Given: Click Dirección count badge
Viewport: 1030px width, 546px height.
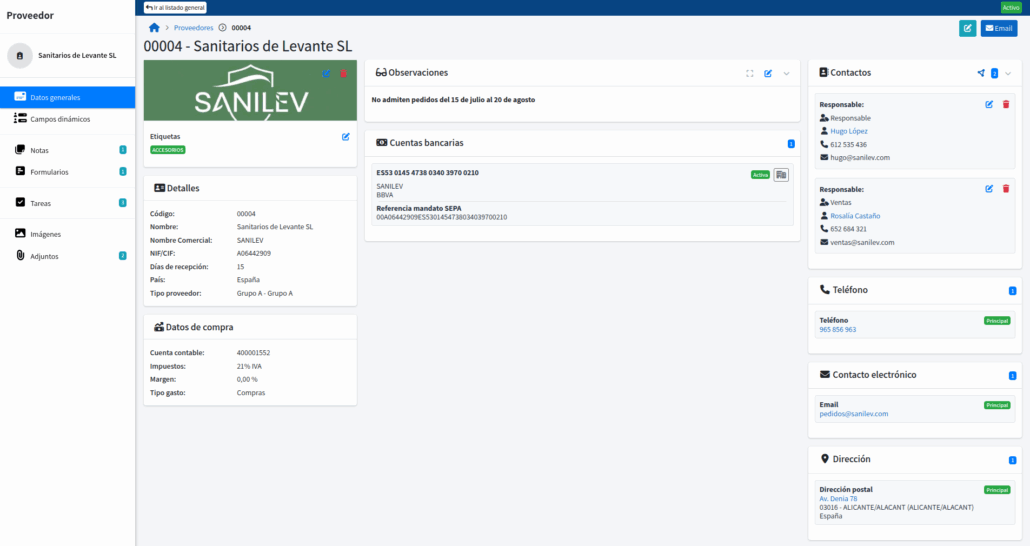Looking at the screenshot, I should [x=1012, y=460].
